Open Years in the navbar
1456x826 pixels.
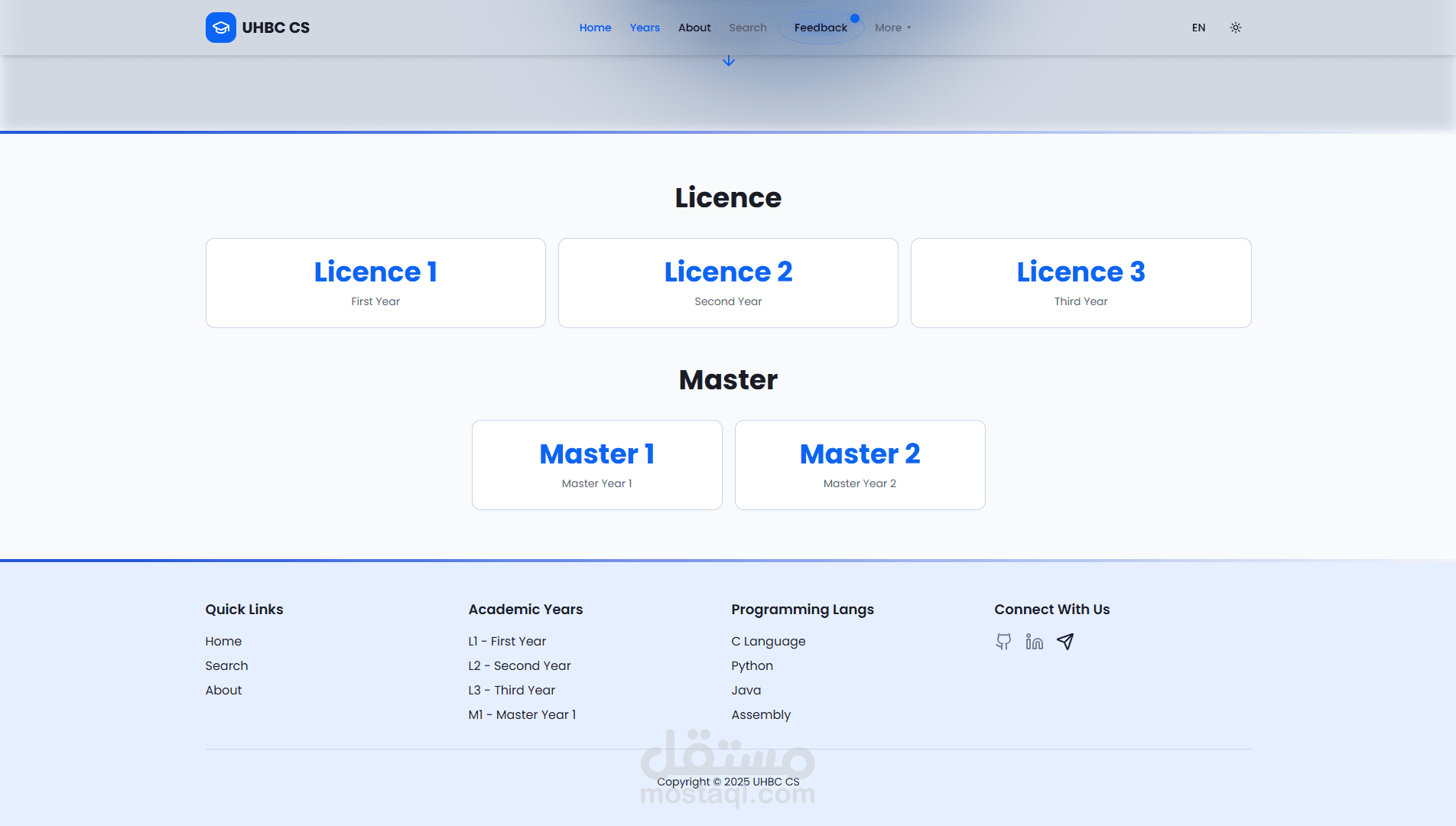point(645,28)
